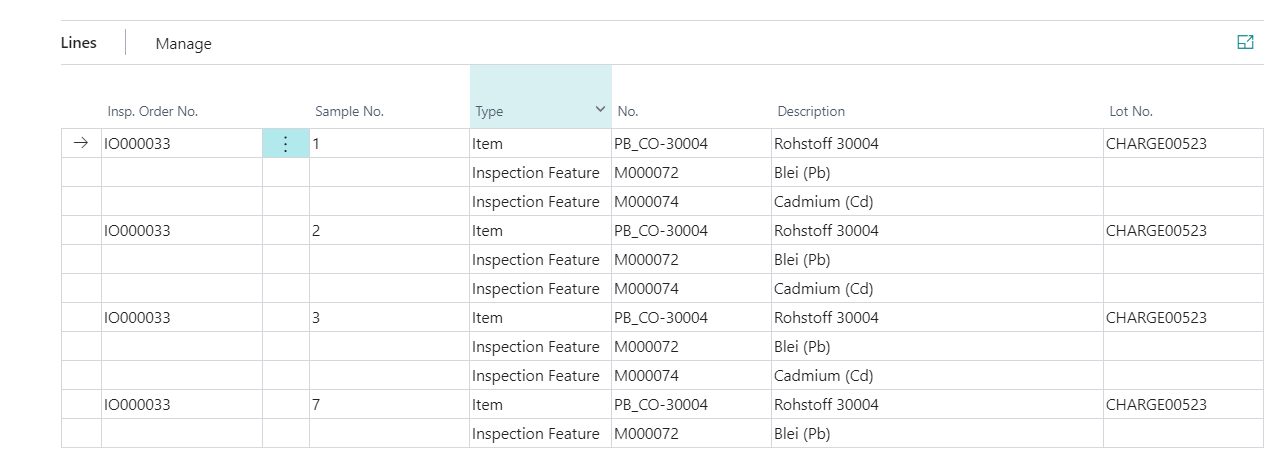Image resolution: width=1275 pixels, height=462 pixels.
Task: Select the current-row arrow for sample 1
Action: (81, 144)
